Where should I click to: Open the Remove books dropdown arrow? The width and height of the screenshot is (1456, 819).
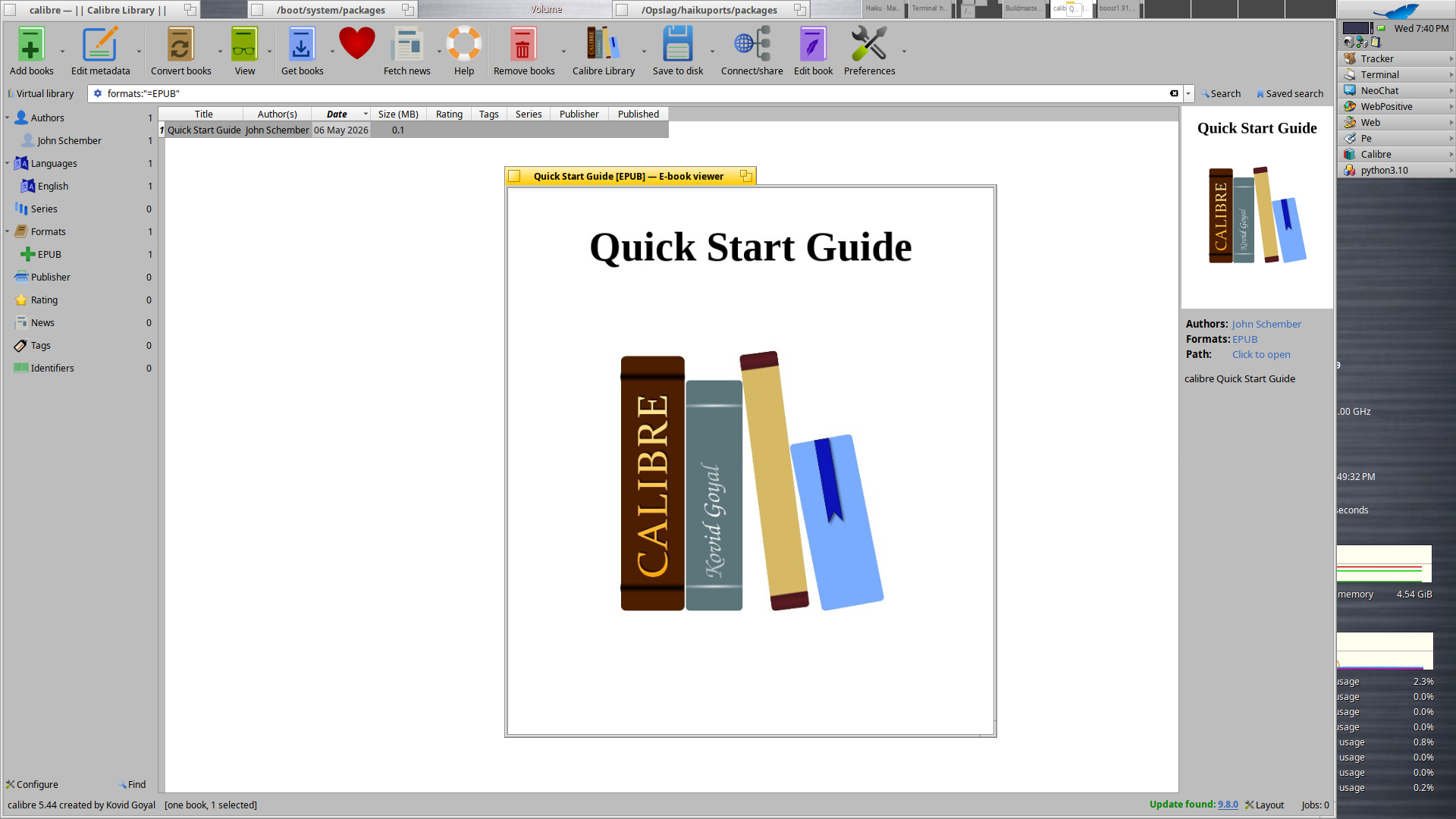pyautogui.click(x=563, y=52)
